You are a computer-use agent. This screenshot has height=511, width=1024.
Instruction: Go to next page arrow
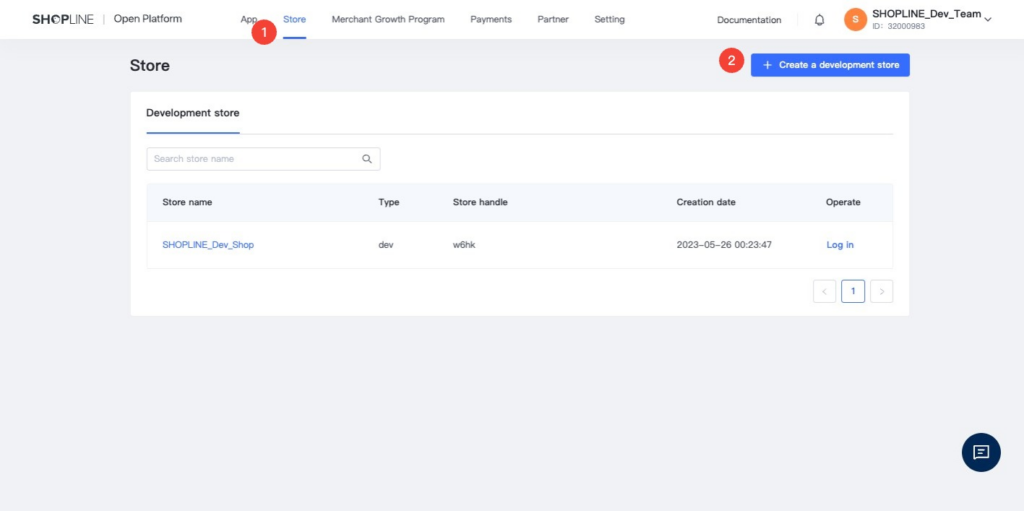(x=882, y=291)
